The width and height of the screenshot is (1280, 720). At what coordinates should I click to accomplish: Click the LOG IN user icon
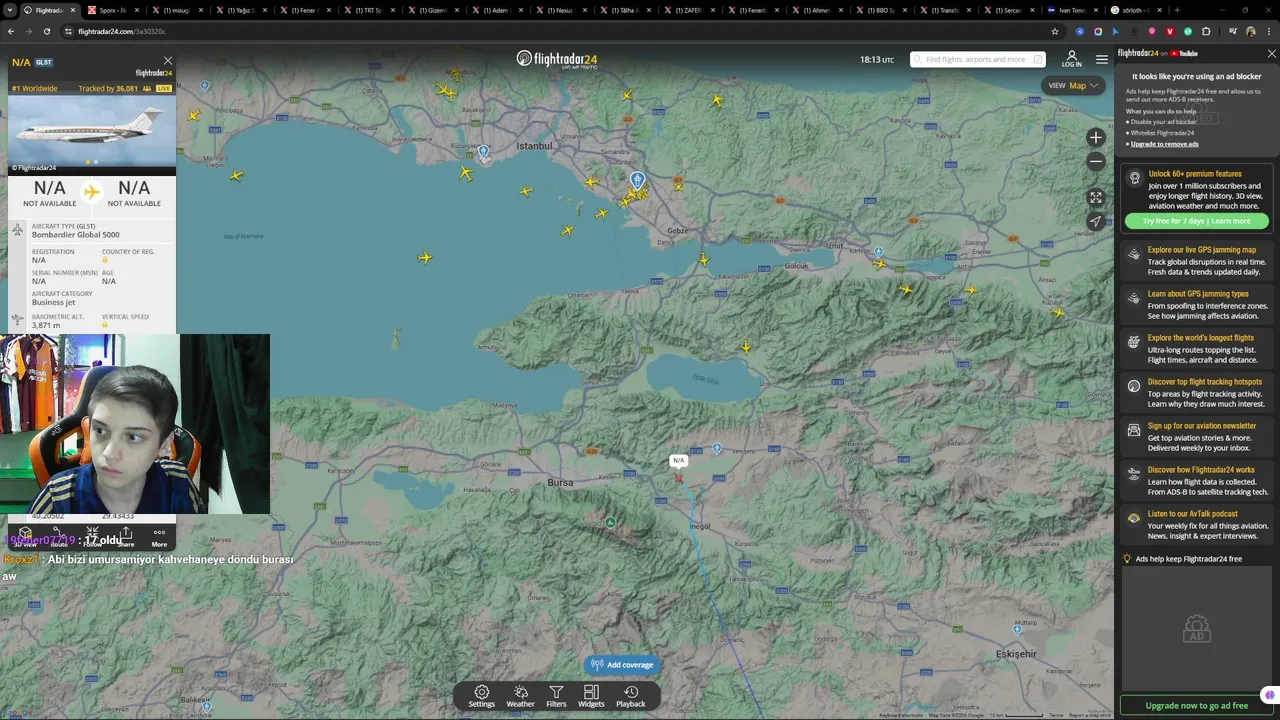click(1071, 59)
